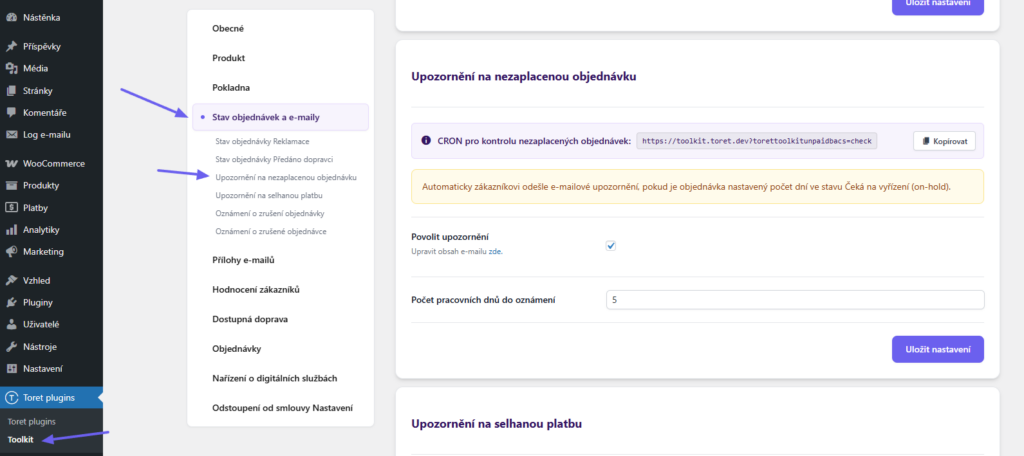Screen dimensions: 1024x456
Task: Jump to Oznámení o zrušení objednávky
Action: coord(270,214)
